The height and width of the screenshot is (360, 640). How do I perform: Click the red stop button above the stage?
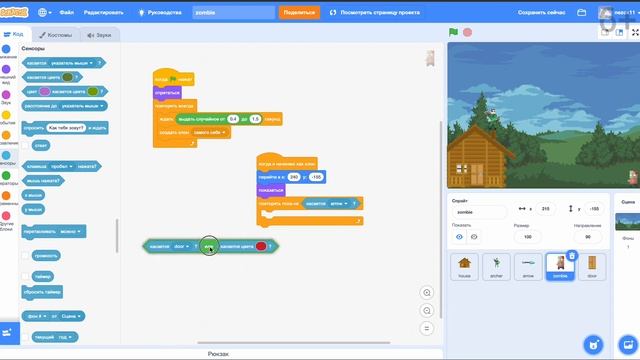pyautogui.click(x=467, y=32)
